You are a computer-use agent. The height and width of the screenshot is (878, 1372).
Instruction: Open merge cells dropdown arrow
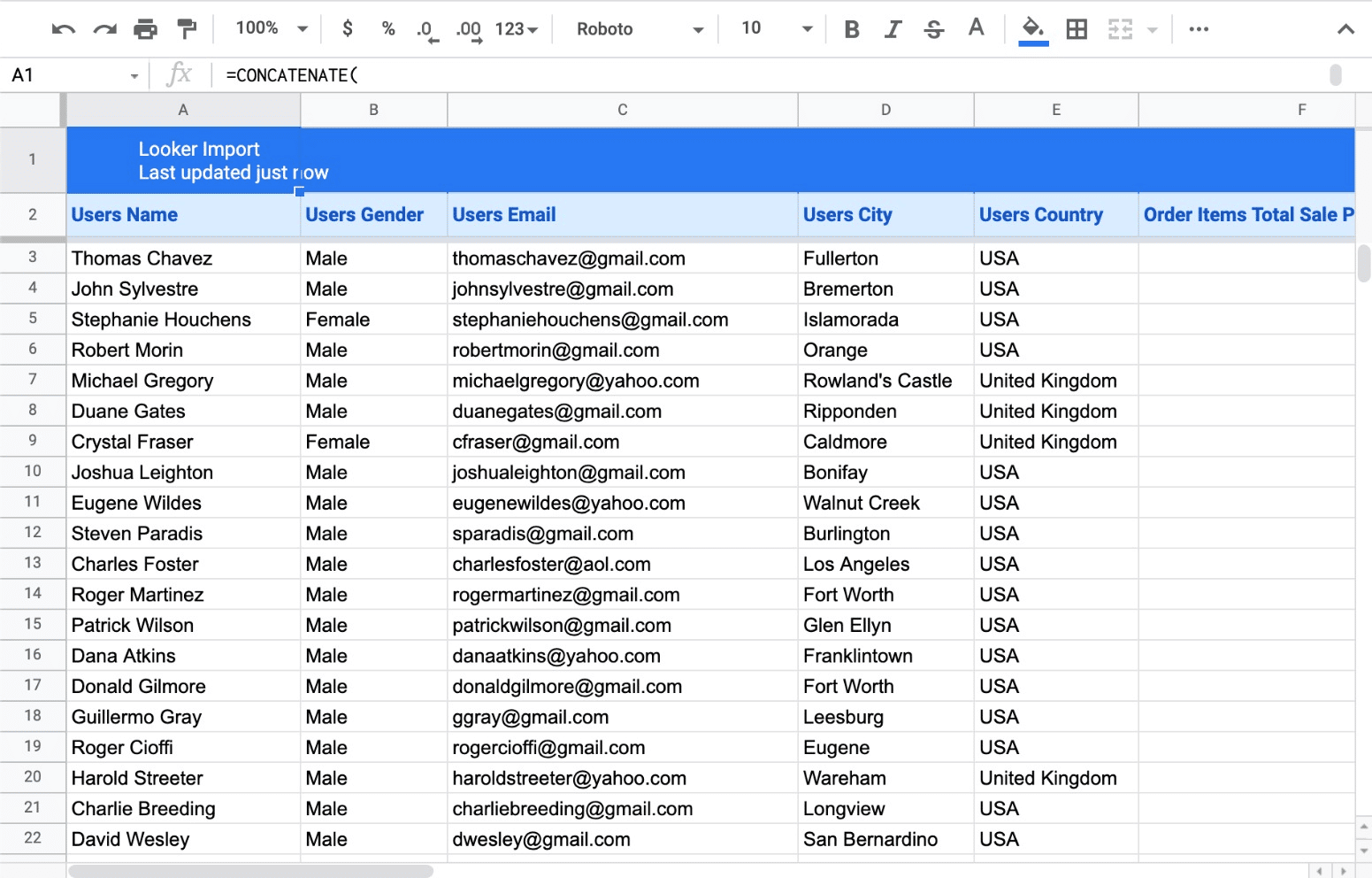(1152, 30)
